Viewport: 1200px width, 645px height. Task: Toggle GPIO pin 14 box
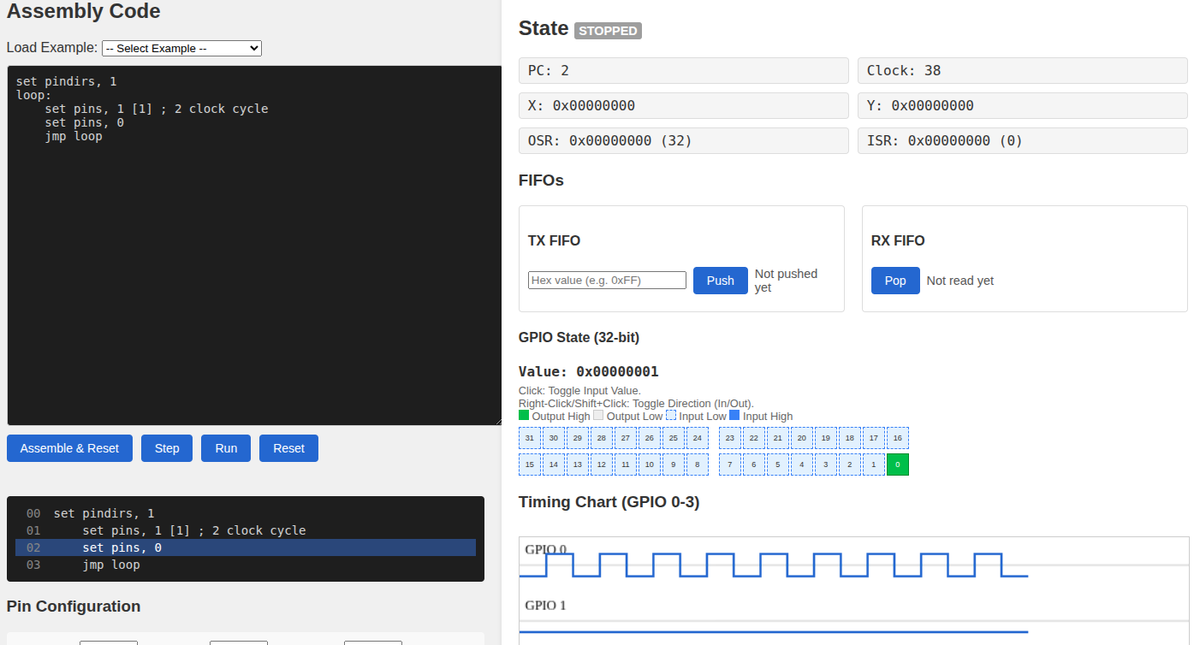click(553, 464)
